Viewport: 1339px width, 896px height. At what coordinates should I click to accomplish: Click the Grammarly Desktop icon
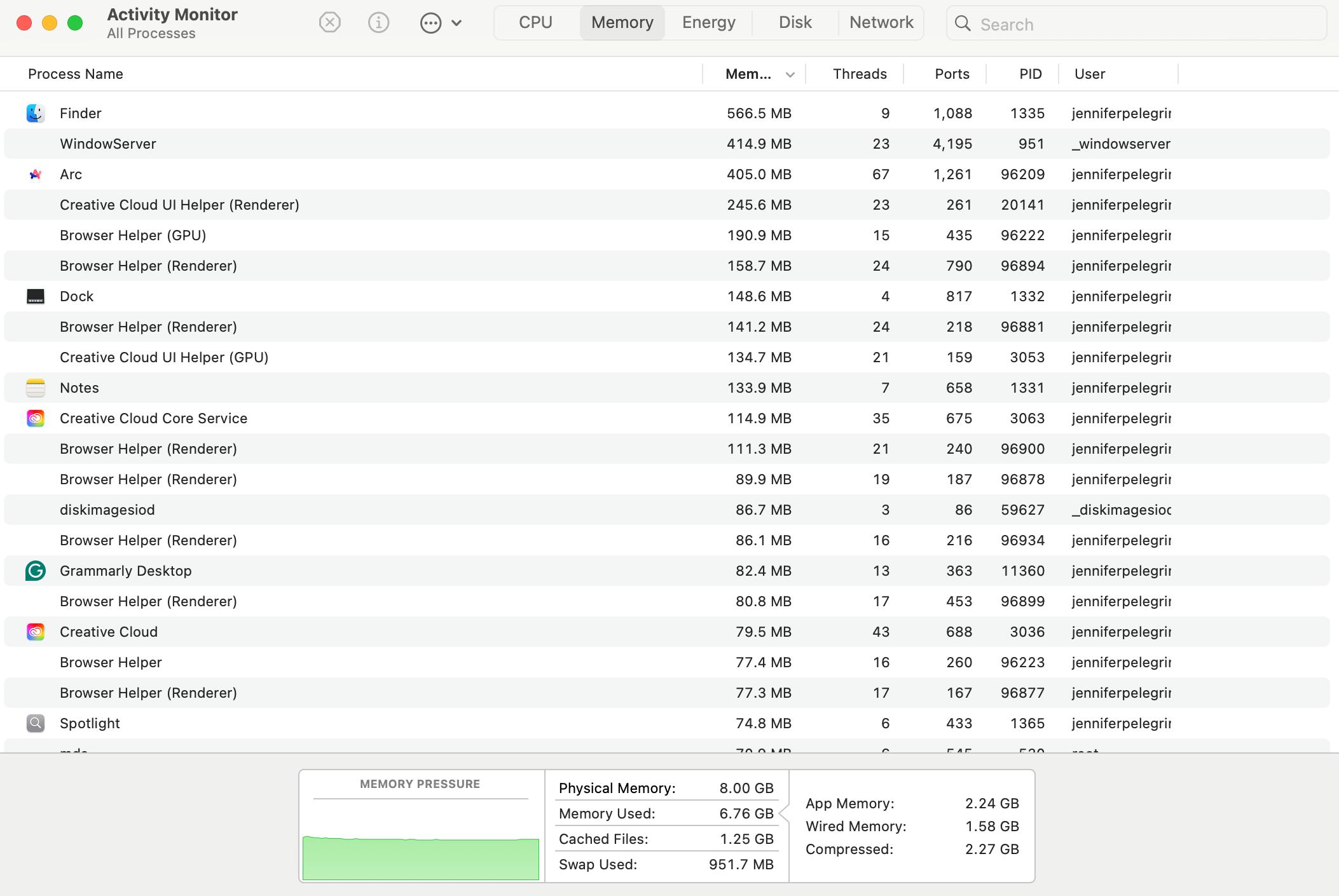tap(36, 571)
